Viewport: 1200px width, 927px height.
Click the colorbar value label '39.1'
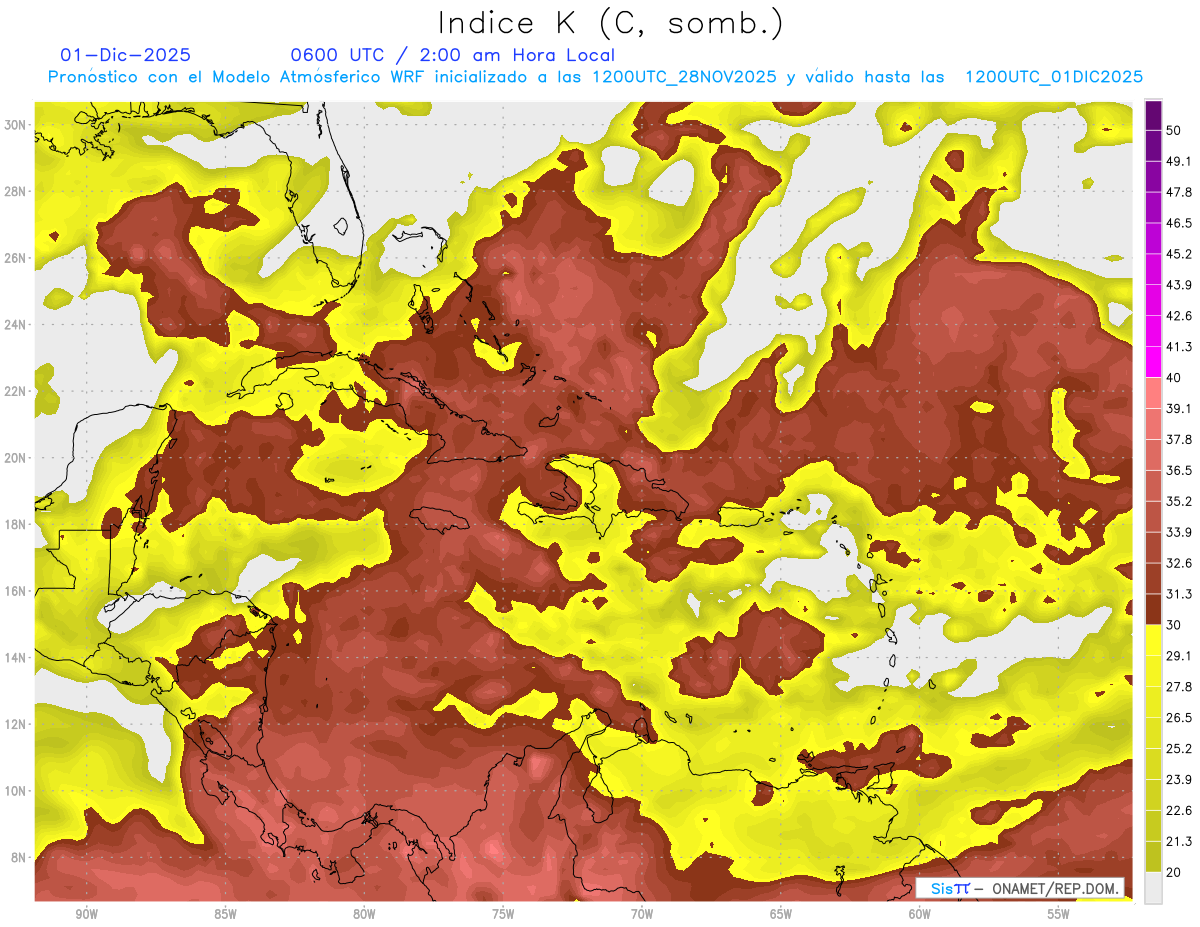1179,408
